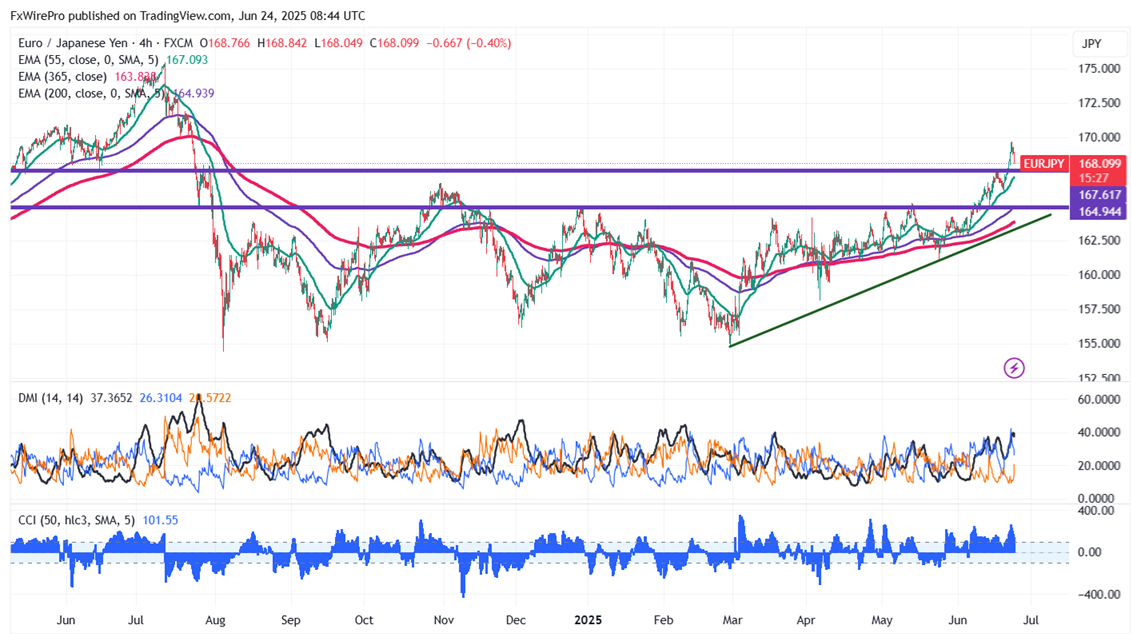
Task: Click the 175.000 price axis label
Action: tap(1099, 69)
